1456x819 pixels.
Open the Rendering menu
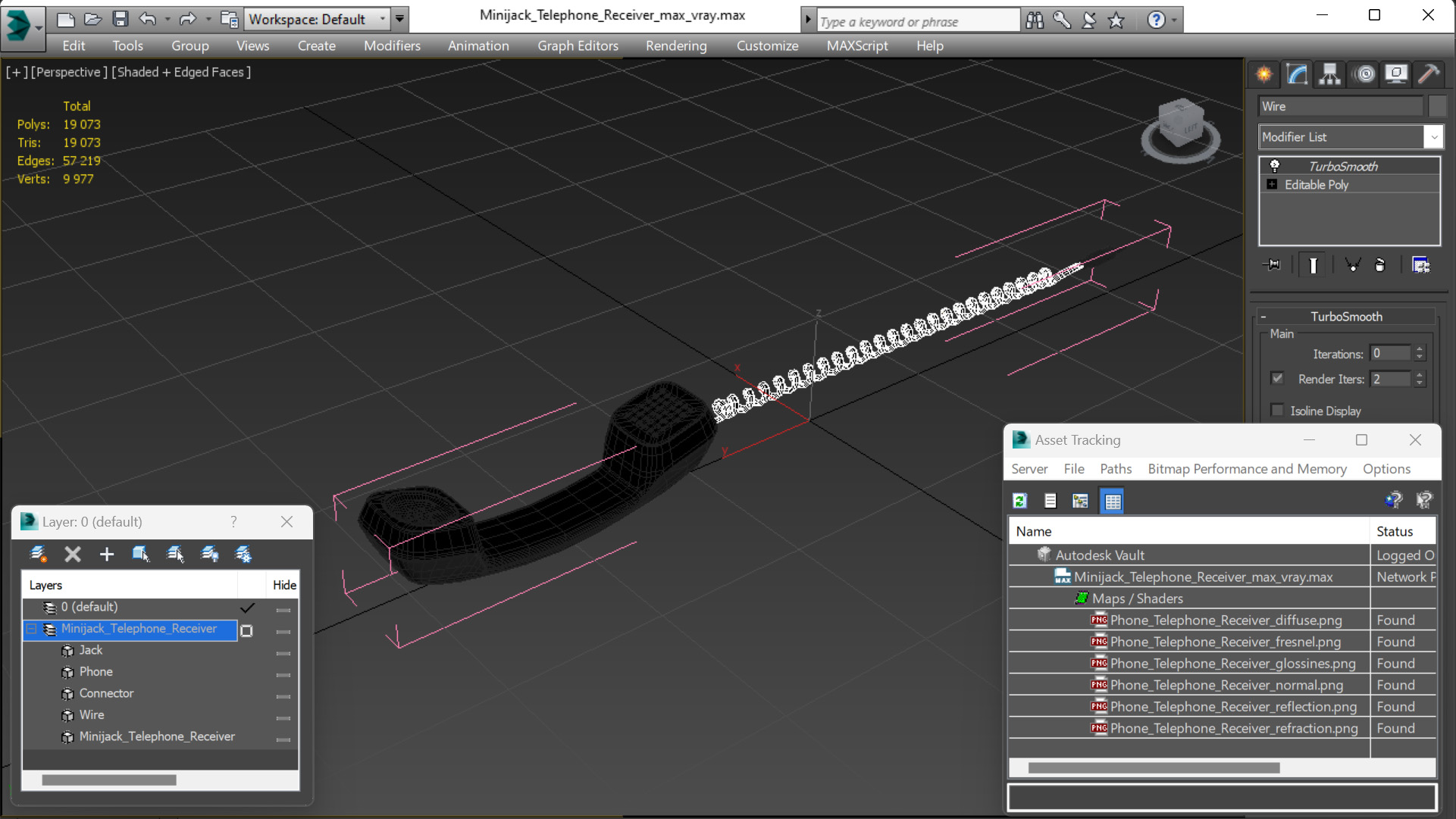point(676,45)
